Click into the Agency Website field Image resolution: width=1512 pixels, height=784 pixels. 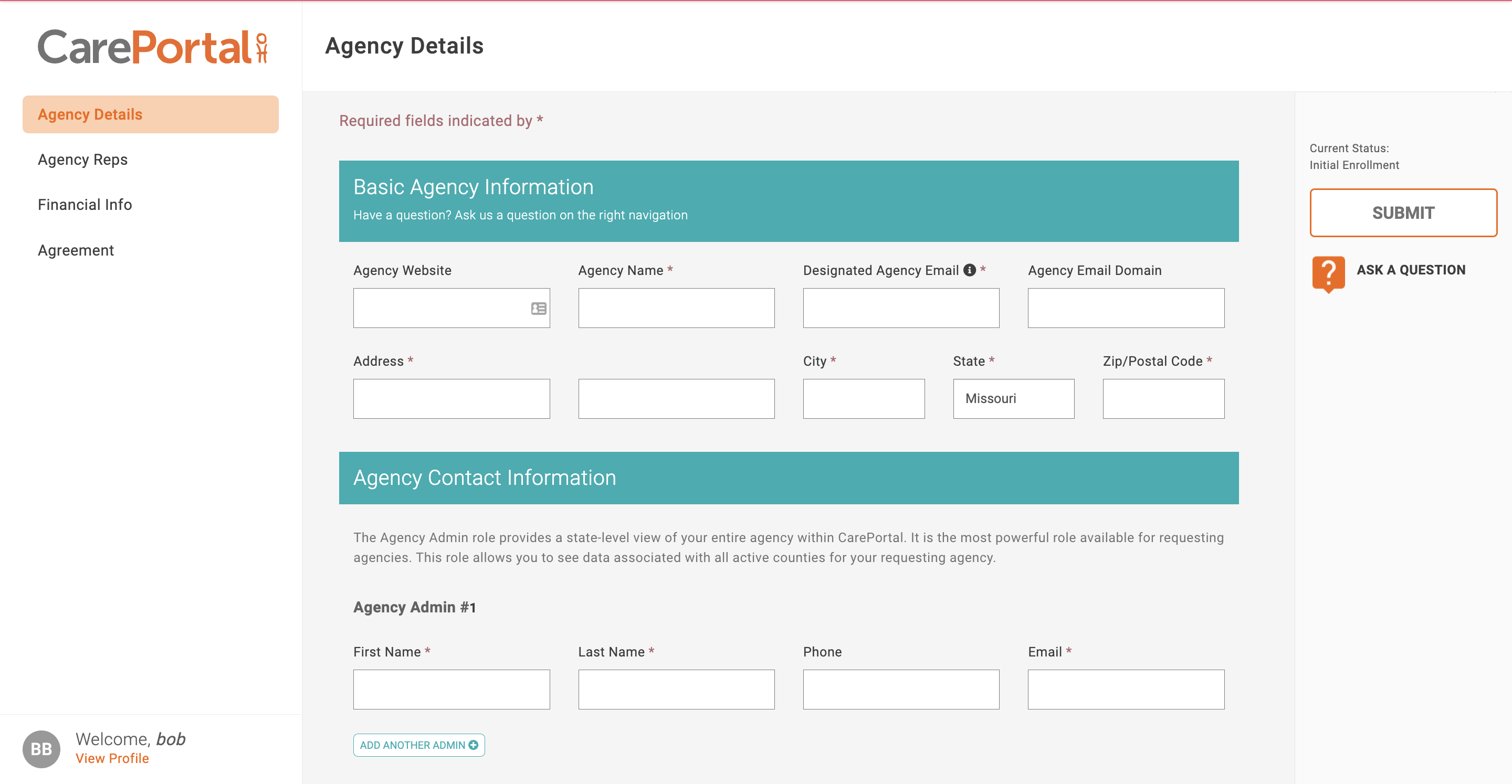440,308
